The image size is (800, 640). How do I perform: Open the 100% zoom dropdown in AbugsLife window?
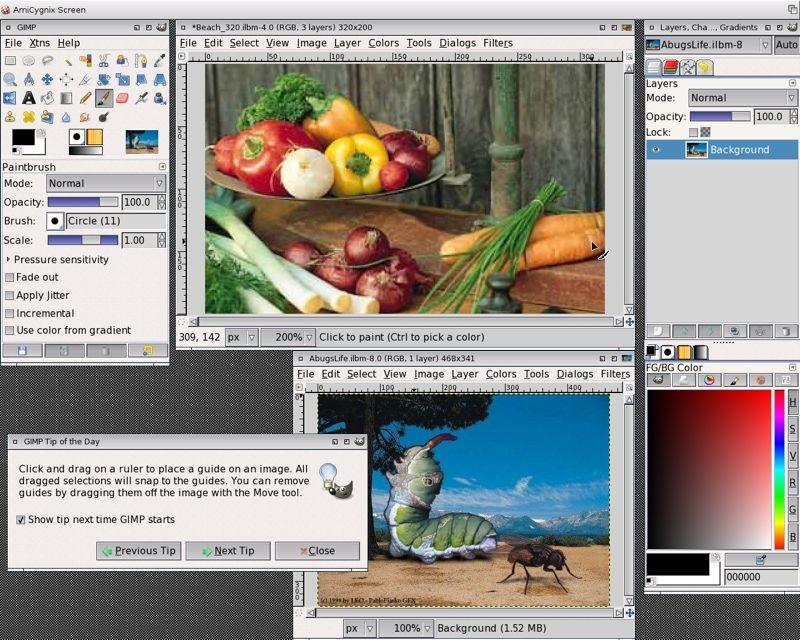tap(407, 628)
